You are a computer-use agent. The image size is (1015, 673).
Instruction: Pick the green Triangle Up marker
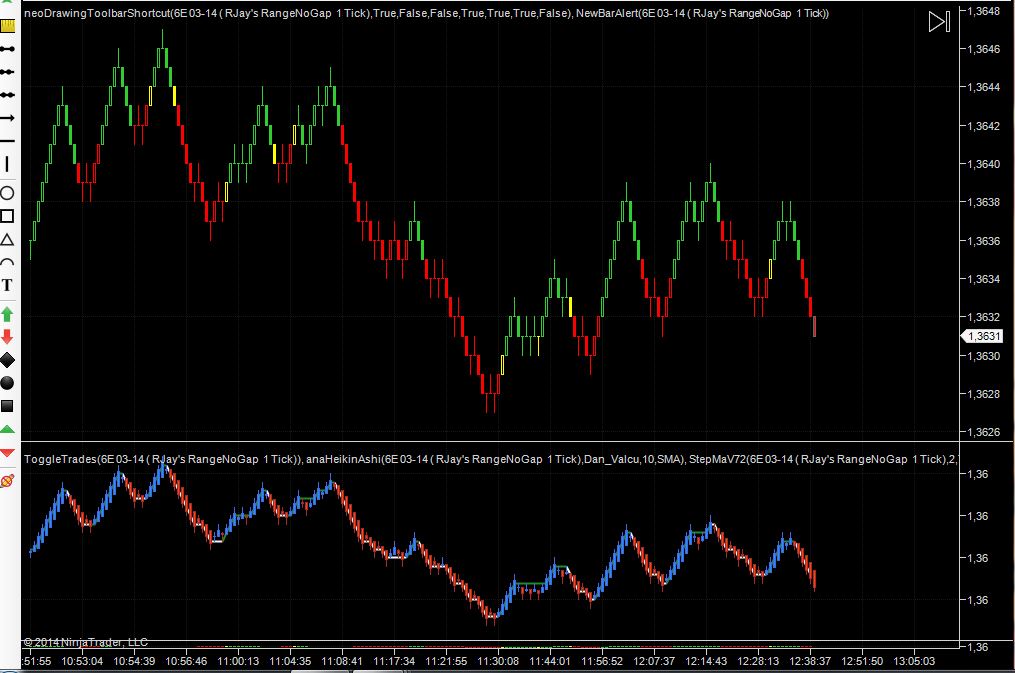(7, 429)
